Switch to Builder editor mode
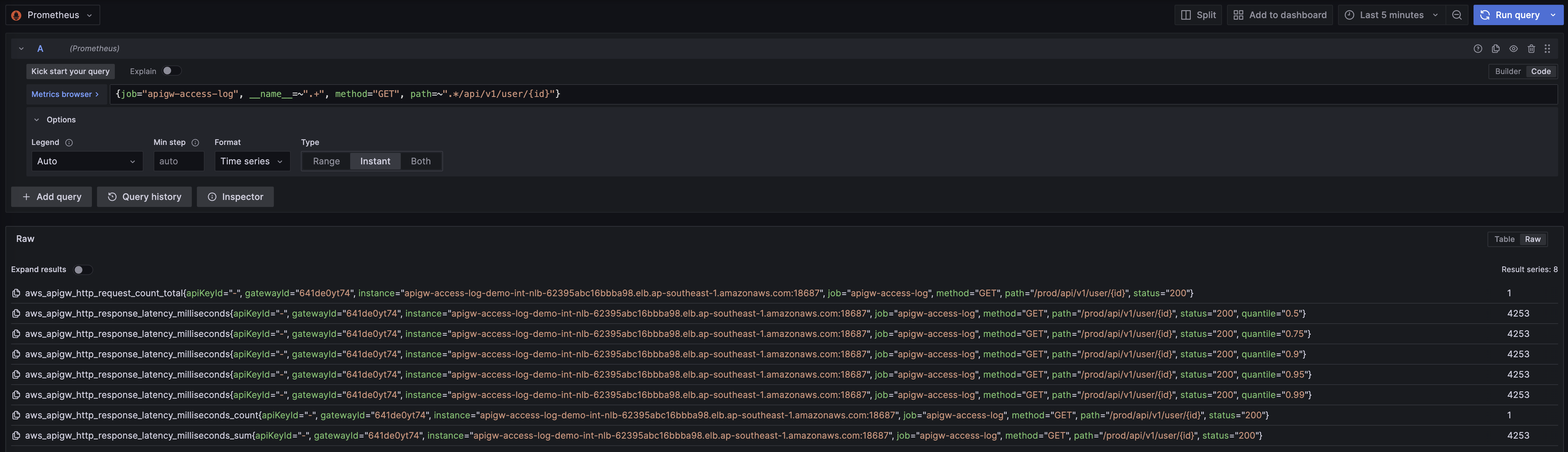The width and height of the screenshot is (1568, 452). [x=1508, y=71]
